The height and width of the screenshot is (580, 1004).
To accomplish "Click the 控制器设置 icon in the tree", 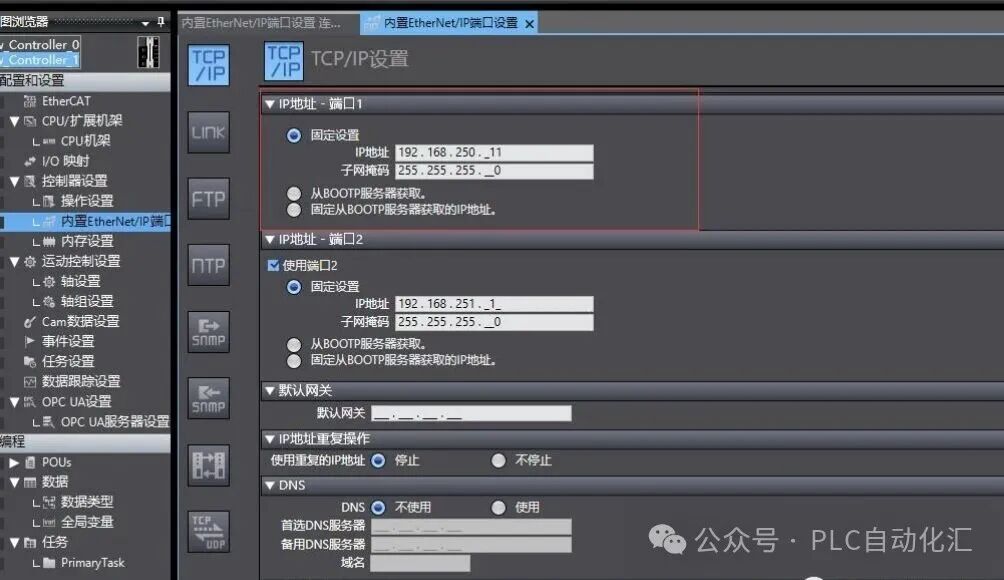I will click(x=30, y=181).
